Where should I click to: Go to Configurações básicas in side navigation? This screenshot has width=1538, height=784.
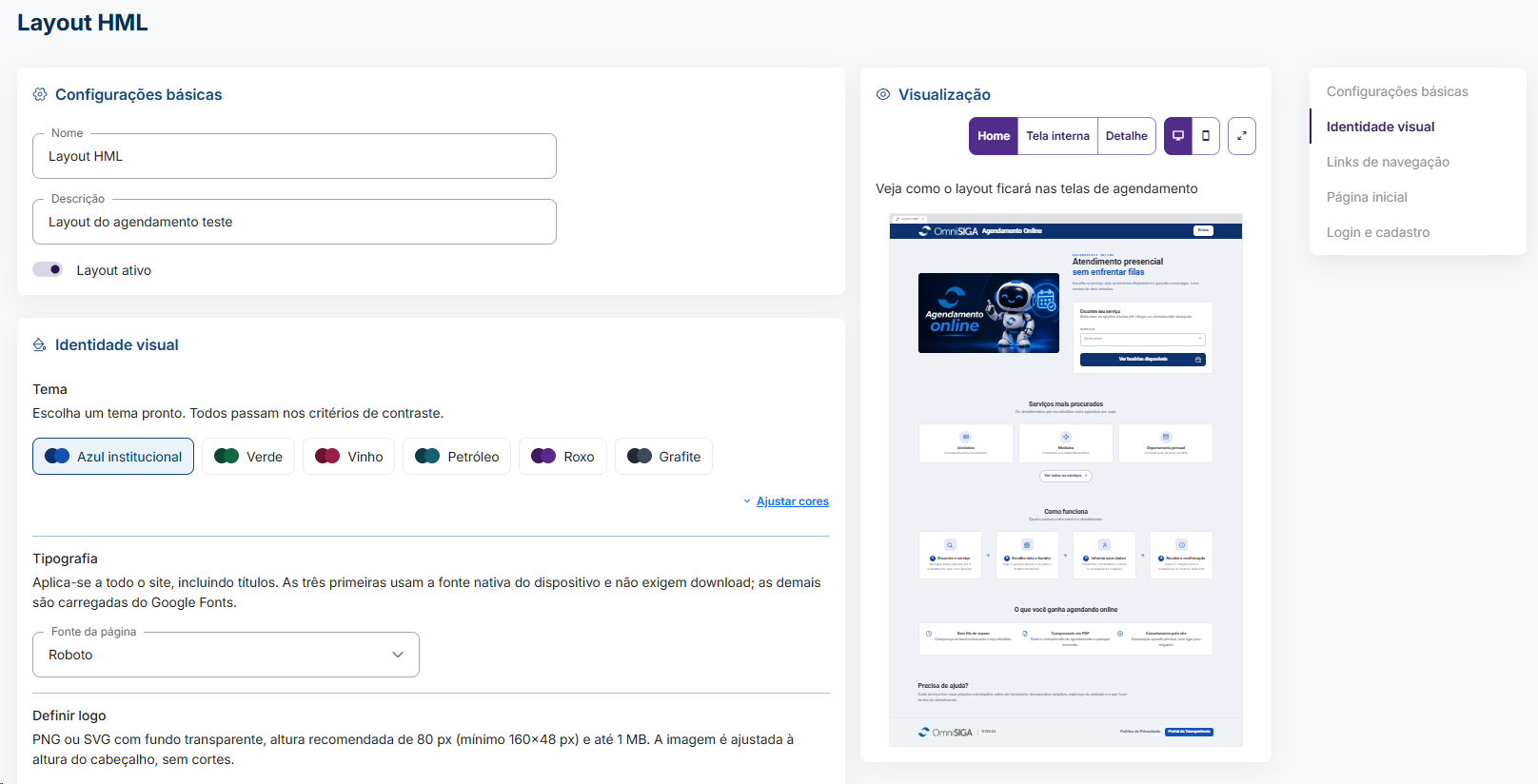[x=1397, y=91]
